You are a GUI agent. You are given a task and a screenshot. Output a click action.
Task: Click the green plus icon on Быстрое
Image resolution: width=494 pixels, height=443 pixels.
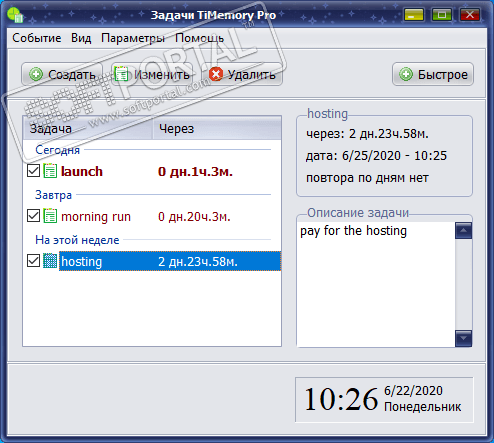point(406,74)
